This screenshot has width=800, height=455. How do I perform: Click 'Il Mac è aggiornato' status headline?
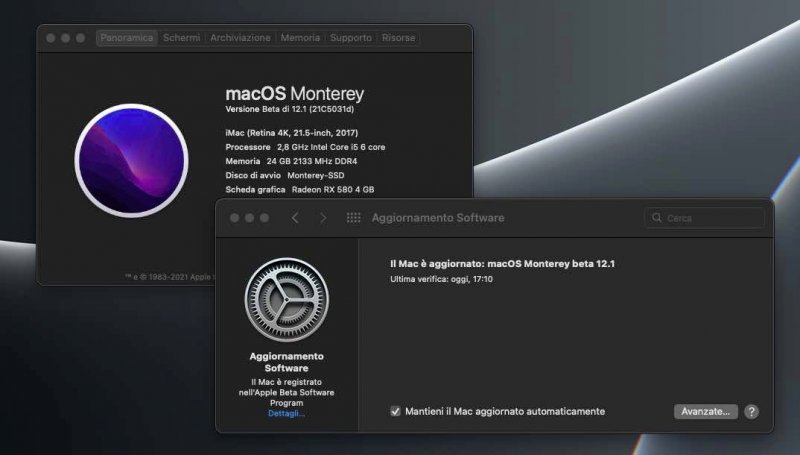(503, 264)
